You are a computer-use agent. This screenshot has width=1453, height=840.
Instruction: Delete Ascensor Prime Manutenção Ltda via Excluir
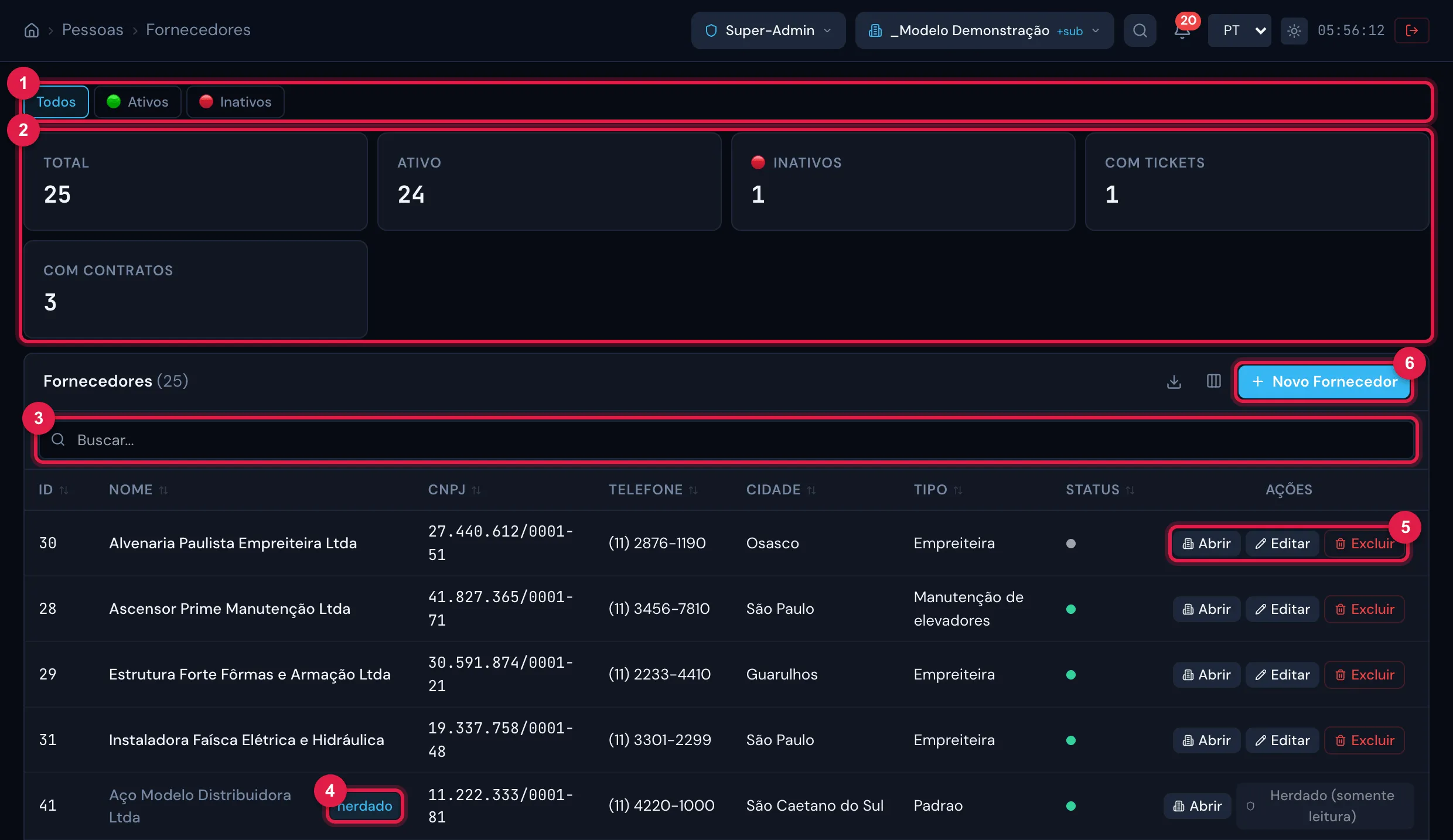[x=1364, y=609]
